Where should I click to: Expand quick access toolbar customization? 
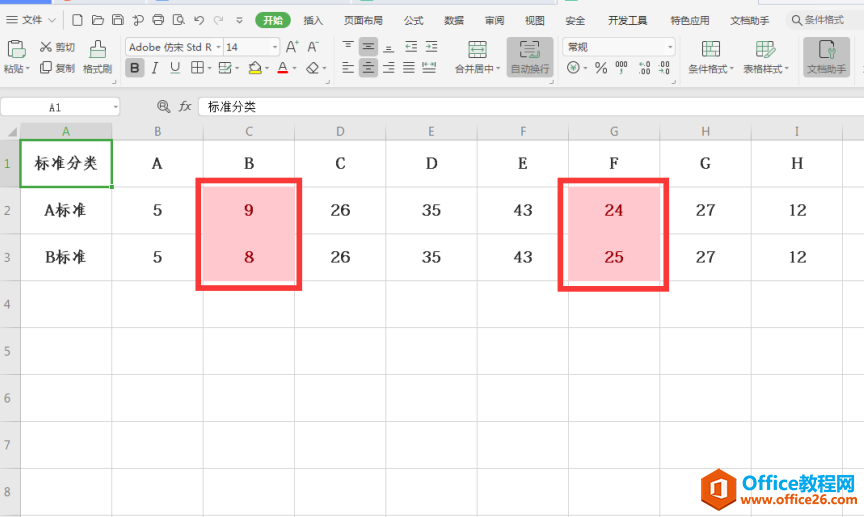(239, 20)
